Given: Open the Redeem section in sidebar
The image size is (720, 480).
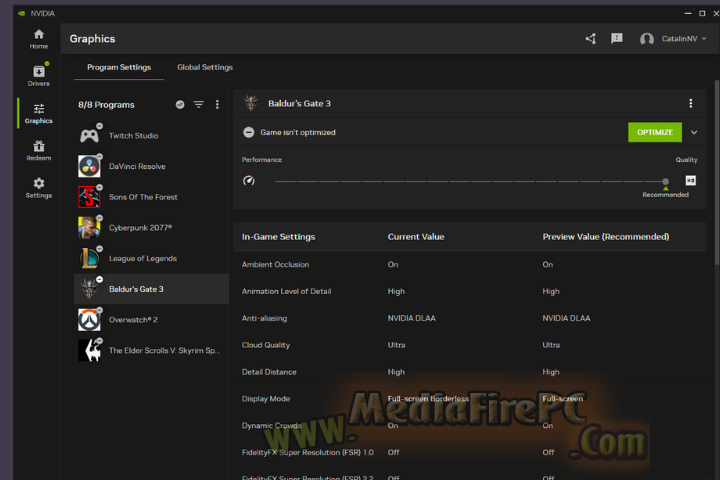Looking at the screenshot, I should tap(39, 151).
